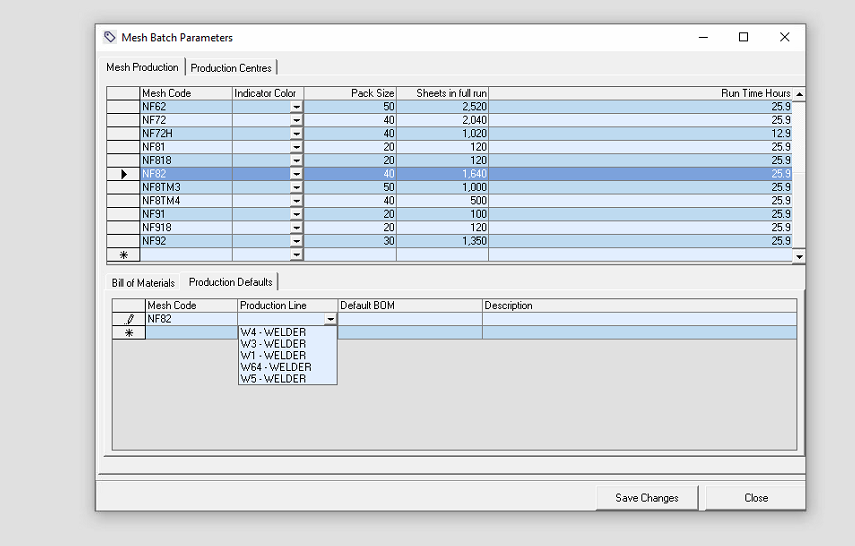Click pencil edit marker for NF82 defaults
This screenshot has height=546, width=855.
click(x=129, y=319)
